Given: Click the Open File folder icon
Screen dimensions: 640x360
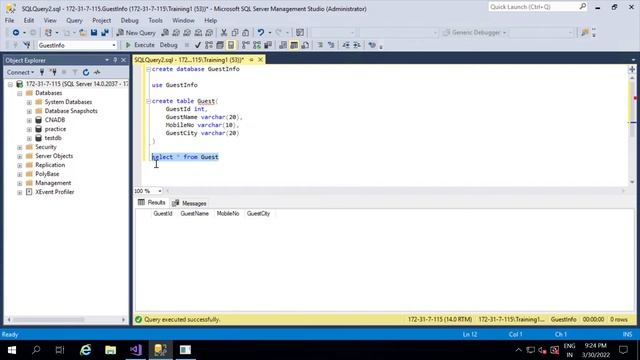Looking at the screenshot, I should 83,33.
